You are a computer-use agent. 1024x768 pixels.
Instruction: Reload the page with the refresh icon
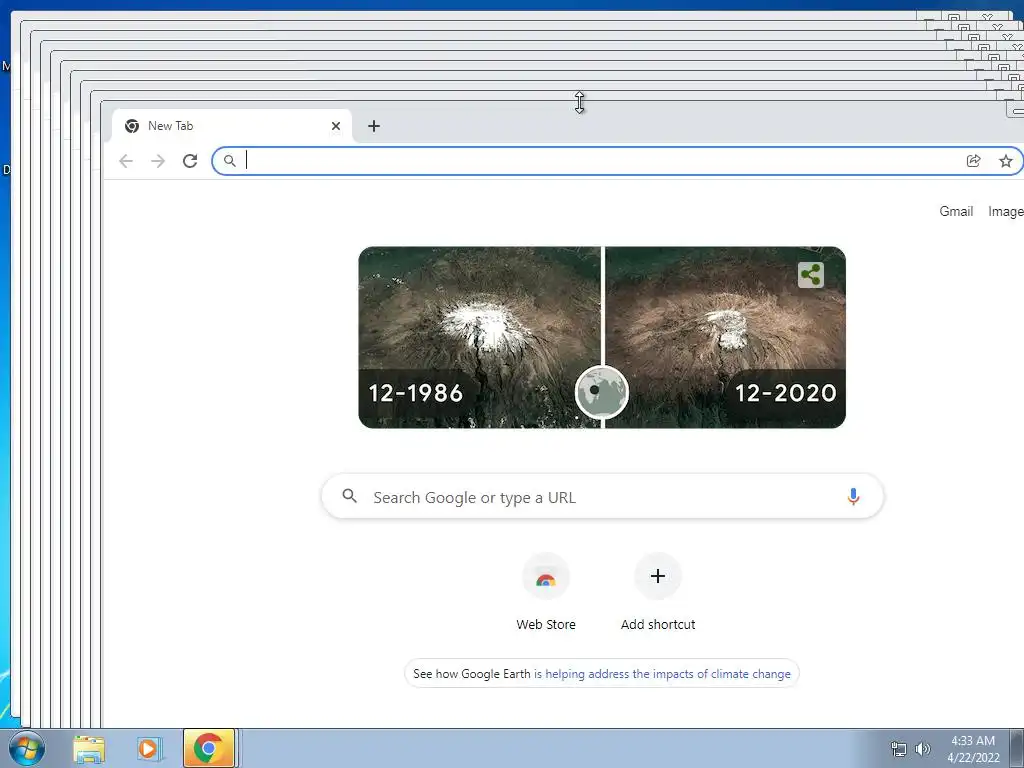[x=190, y=161]
